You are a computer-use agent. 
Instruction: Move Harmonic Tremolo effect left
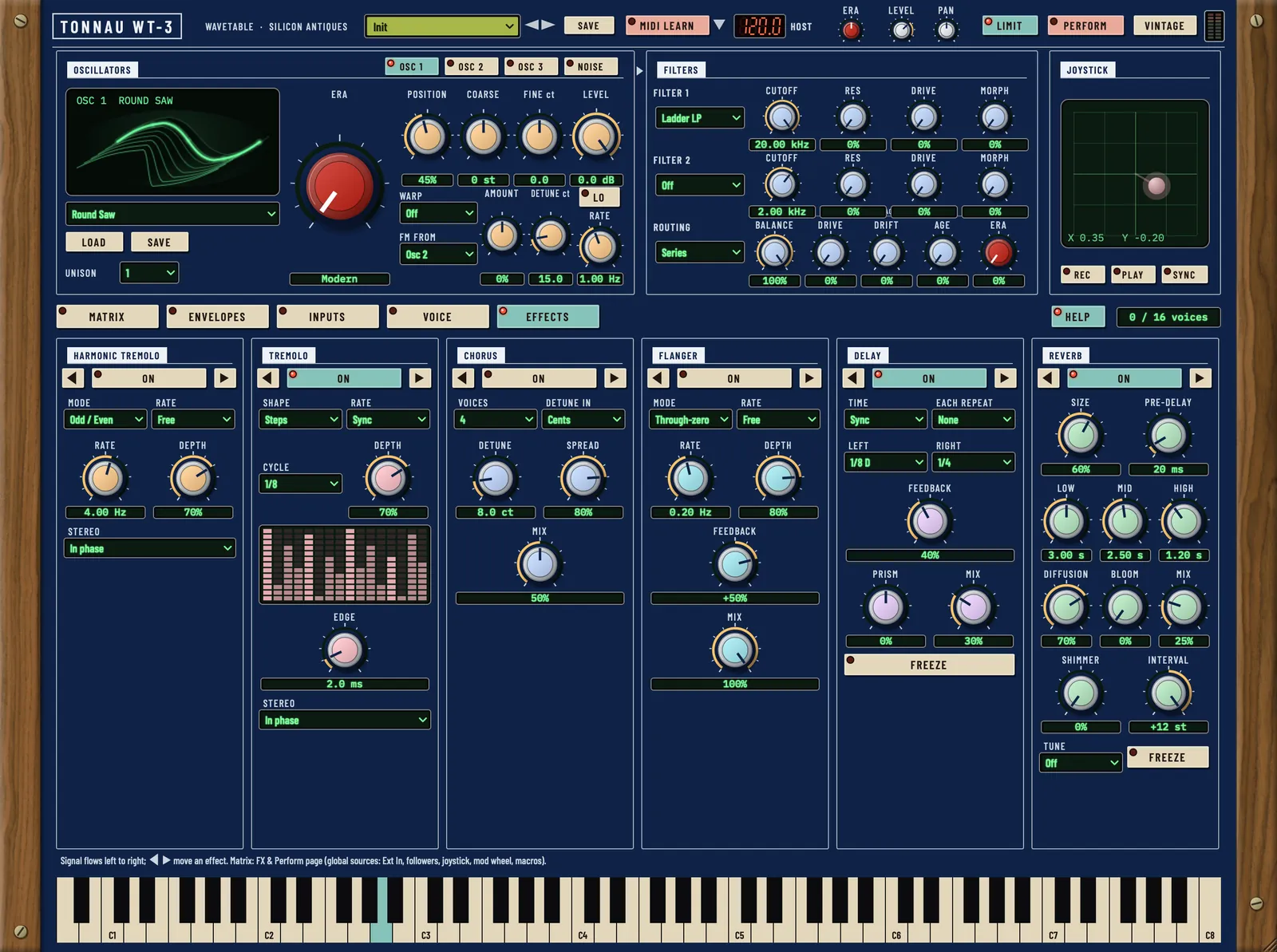(x=73, y=378)
